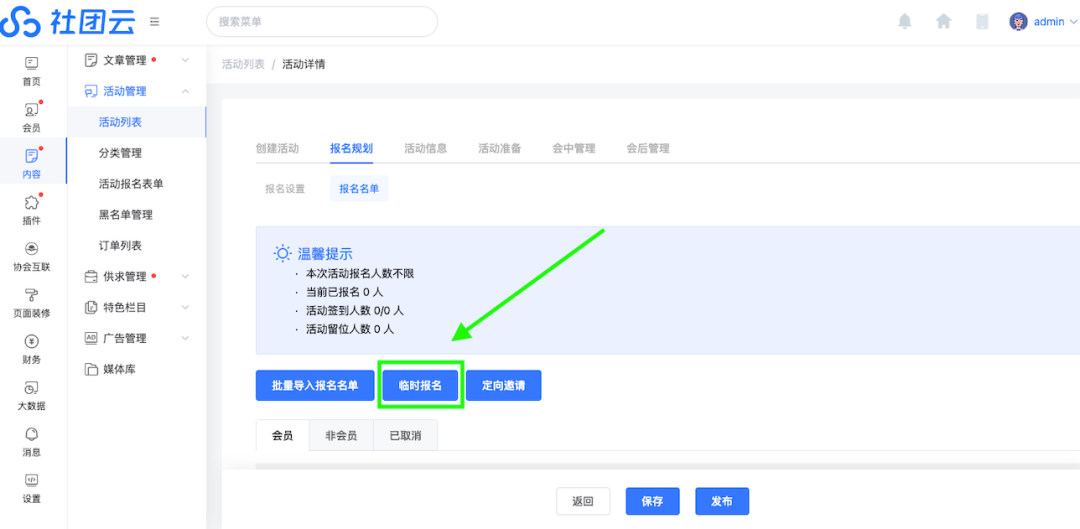Click the 活动留位人数 0 人 text

pos(350,329)
